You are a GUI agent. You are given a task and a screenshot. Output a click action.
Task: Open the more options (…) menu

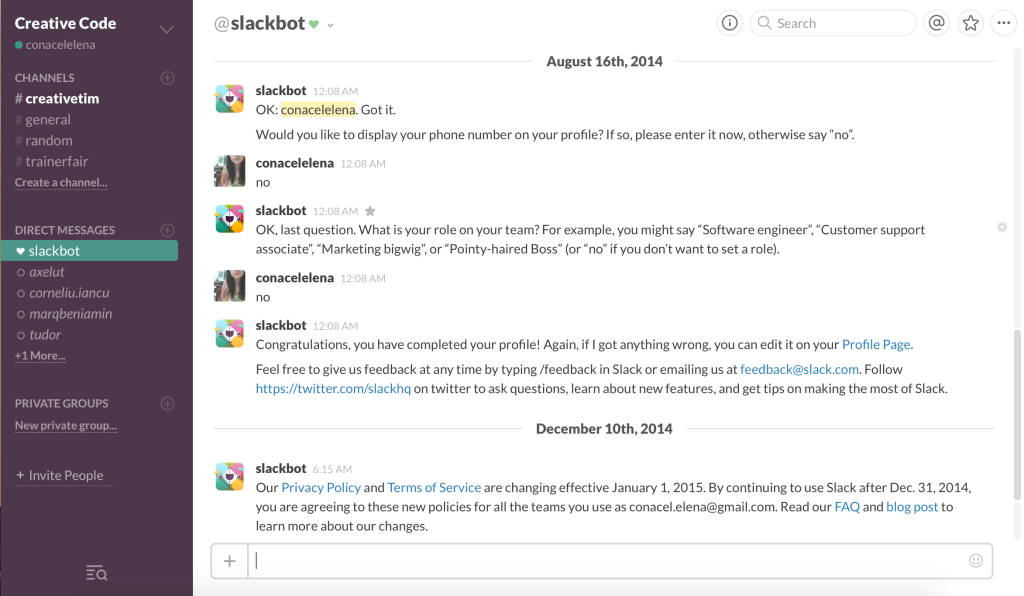1004,22
